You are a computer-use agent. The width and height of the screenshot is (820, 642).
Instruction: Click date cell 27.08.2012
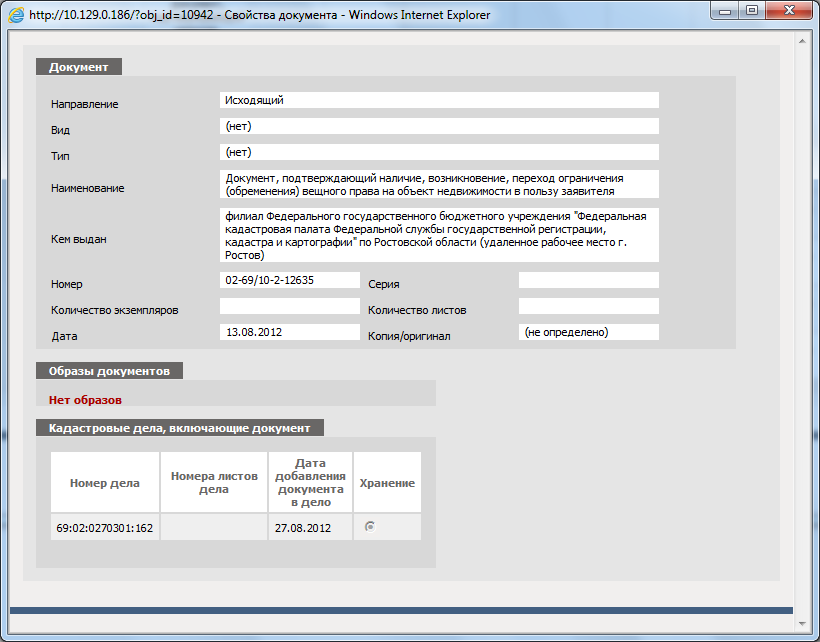coord(311,528)
